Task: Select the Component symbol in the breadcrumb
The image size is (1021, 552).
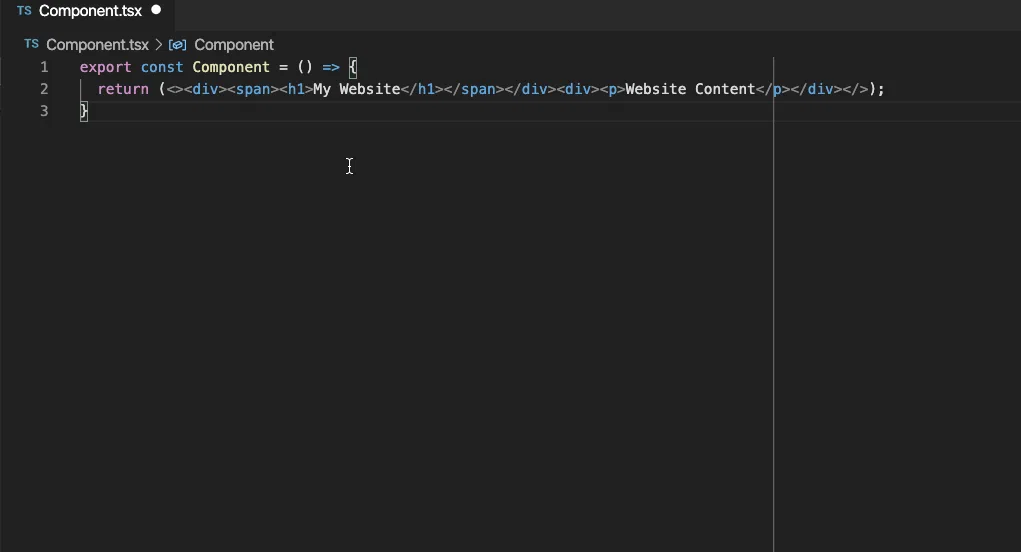Action: (x=234, y=45)
